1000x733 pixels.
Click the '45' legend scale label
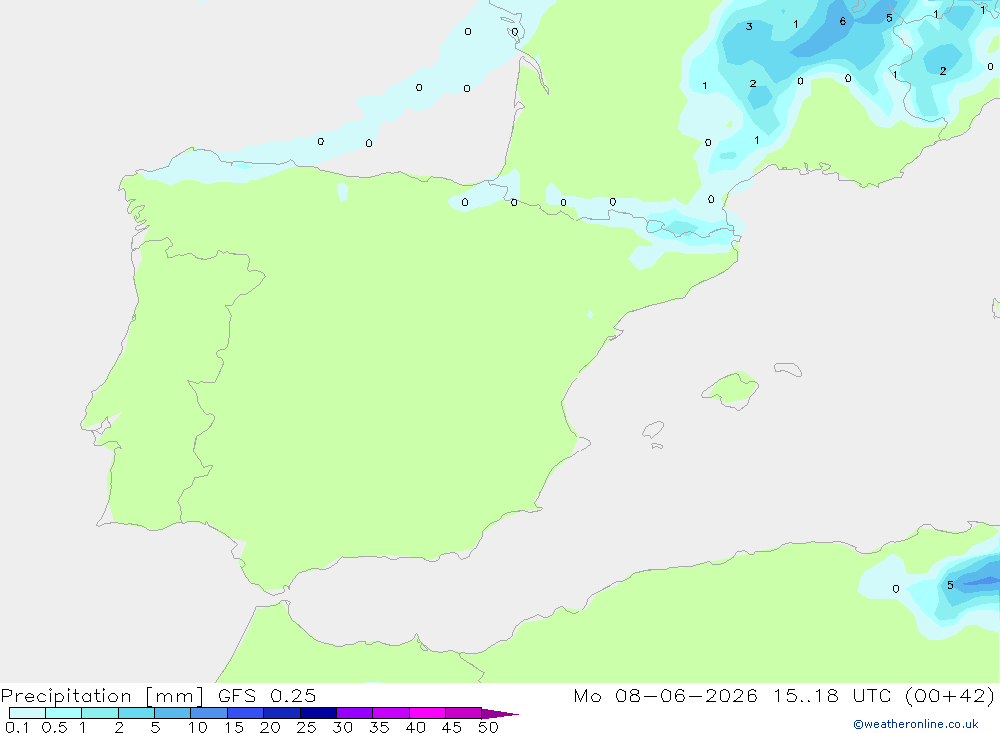coord(452,727)
